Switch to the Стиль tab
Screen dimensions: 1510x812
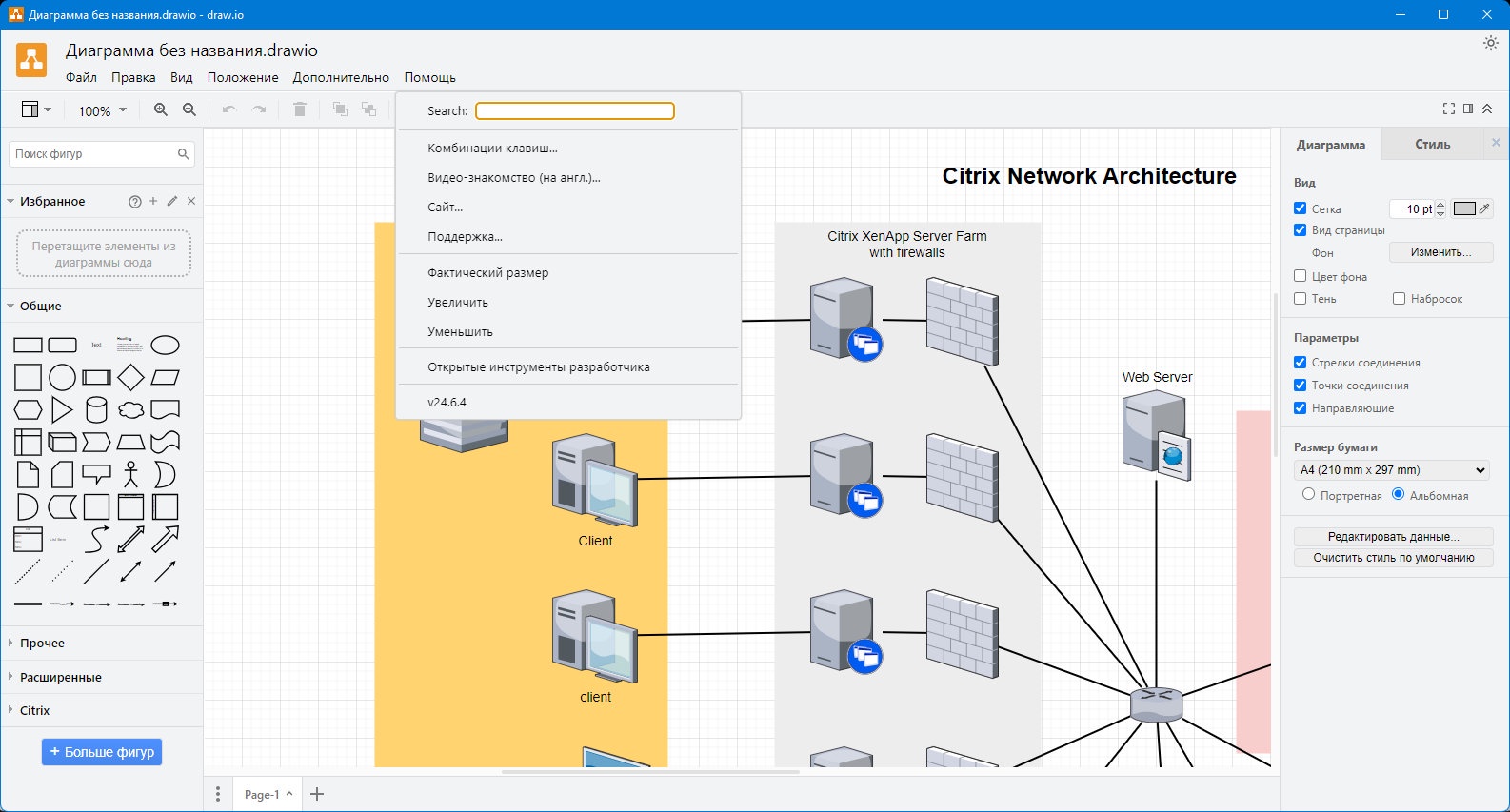pyautogui.click(x=1432, y=145)
